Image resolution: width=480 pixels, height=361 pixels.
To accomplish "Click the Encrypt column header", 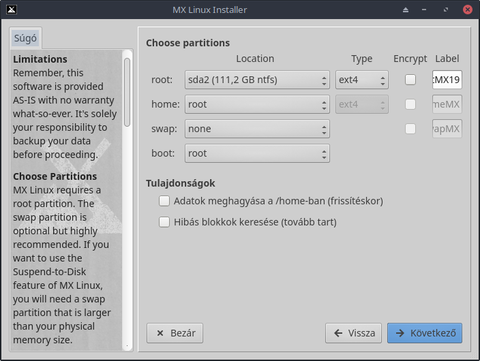I will click(x=410, y=59).
